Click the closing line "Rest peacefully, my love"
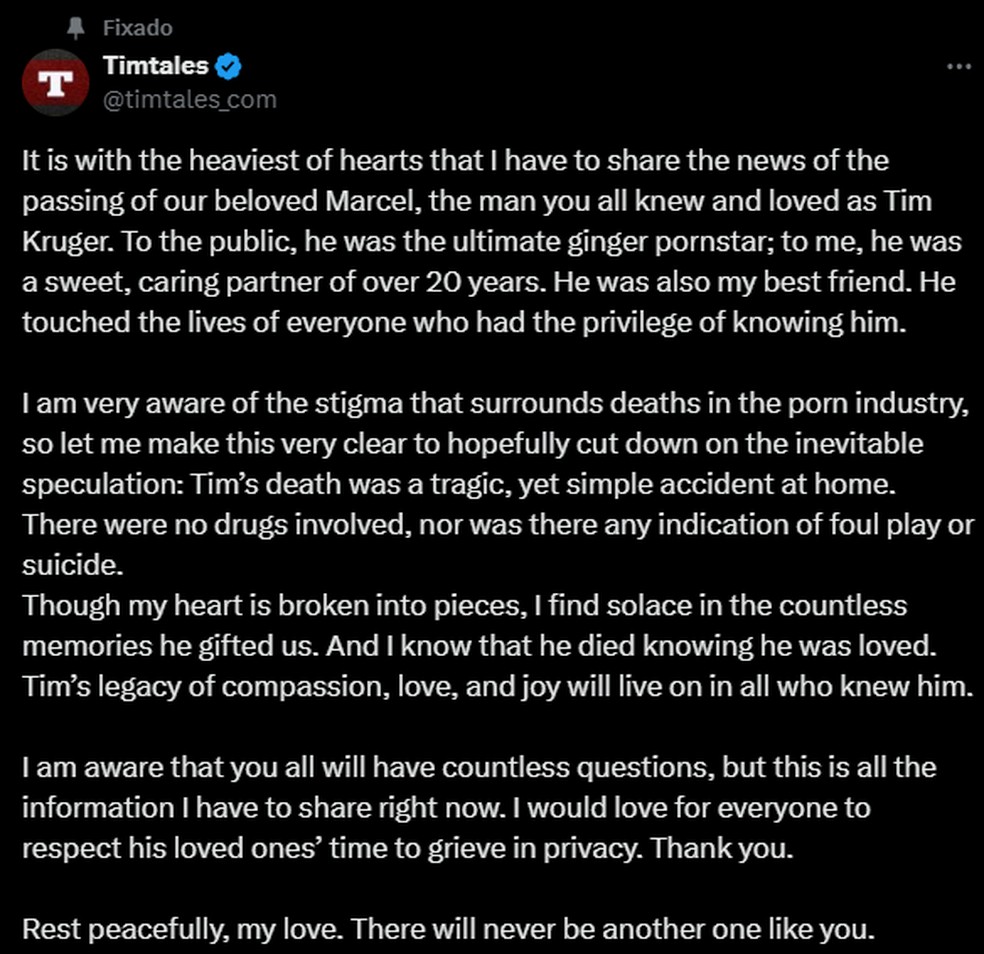 tap(448, 930)
